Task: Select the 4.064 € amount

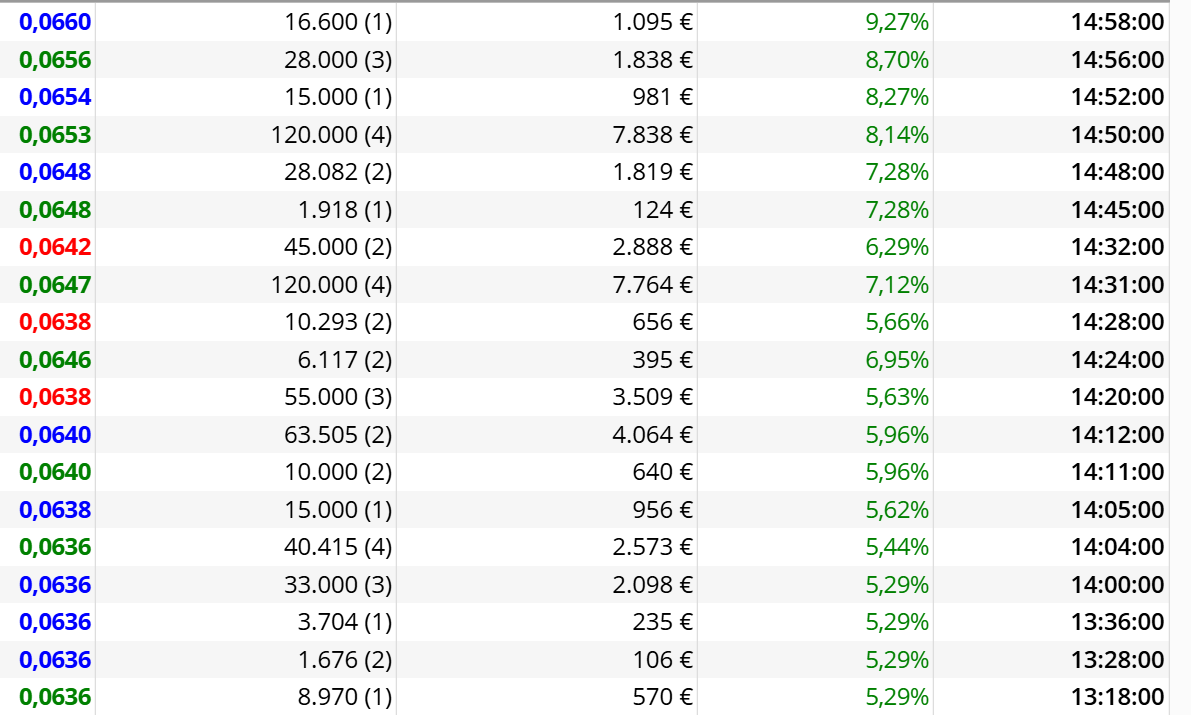Action: tap(652, 435)
